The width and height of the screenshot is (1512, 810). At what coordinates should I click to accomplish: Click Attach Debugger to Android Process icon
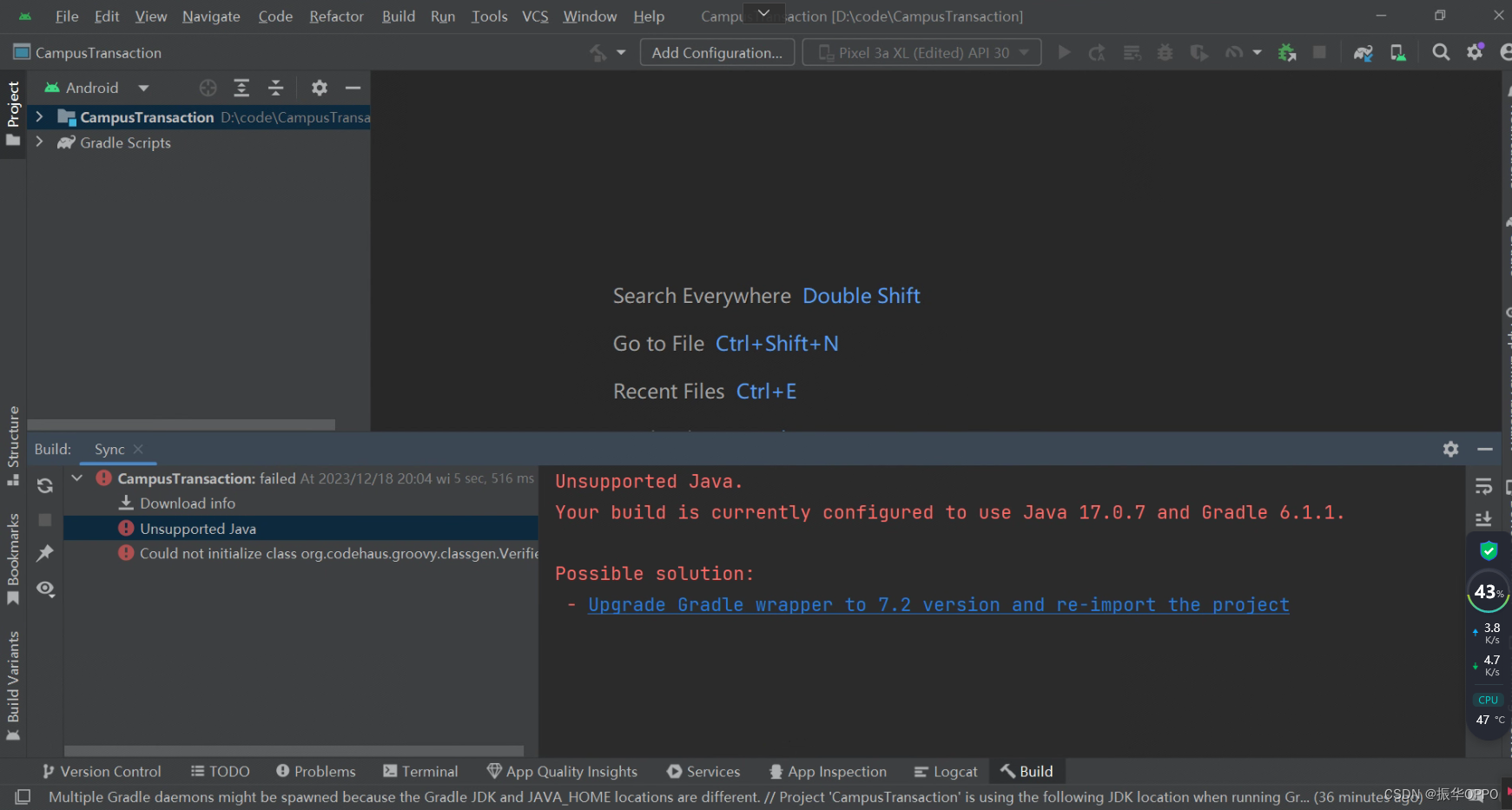(1287, 53)
